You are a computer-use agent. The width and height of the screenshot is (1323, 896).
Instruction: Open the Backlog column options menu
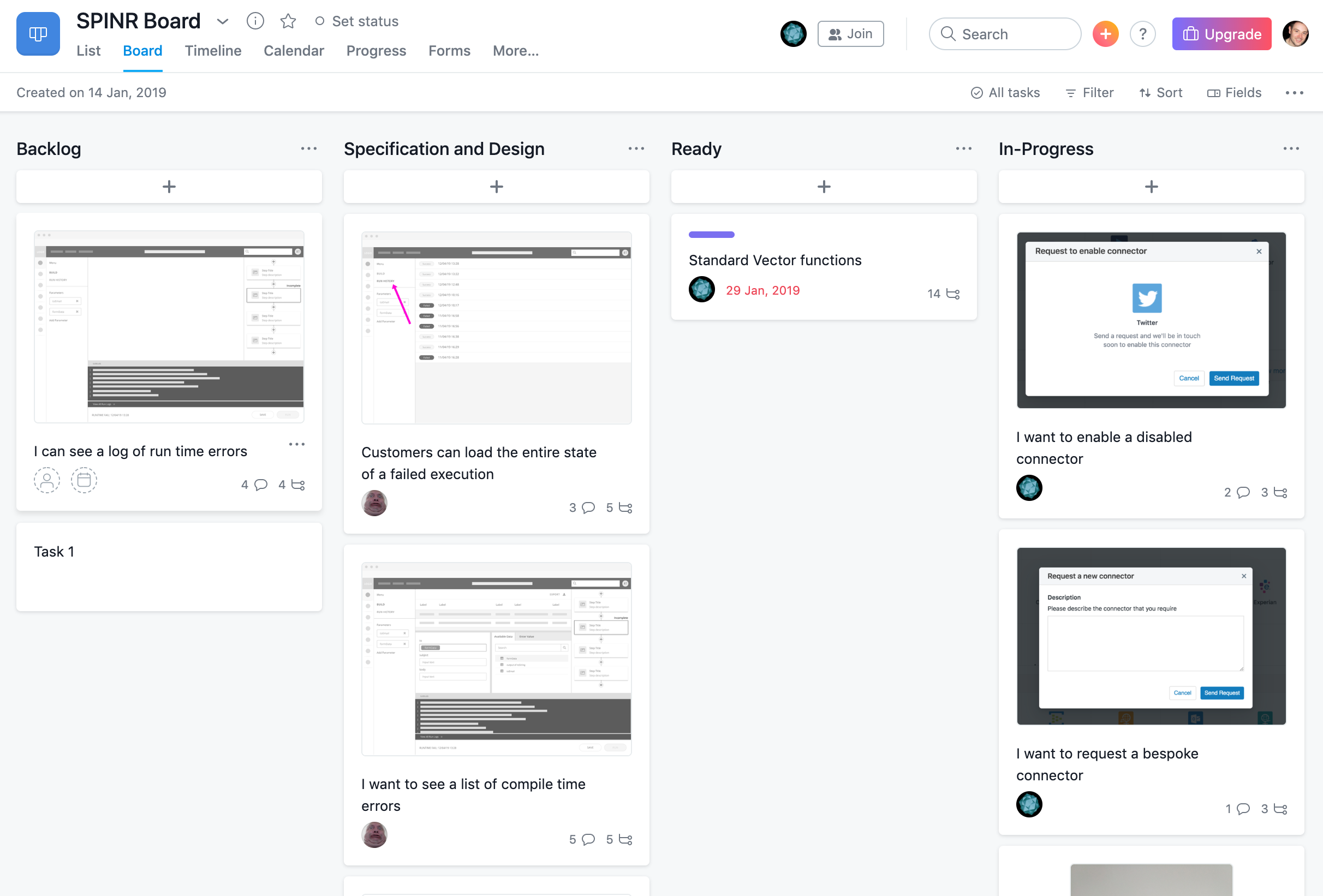click(x=308, y=148)
